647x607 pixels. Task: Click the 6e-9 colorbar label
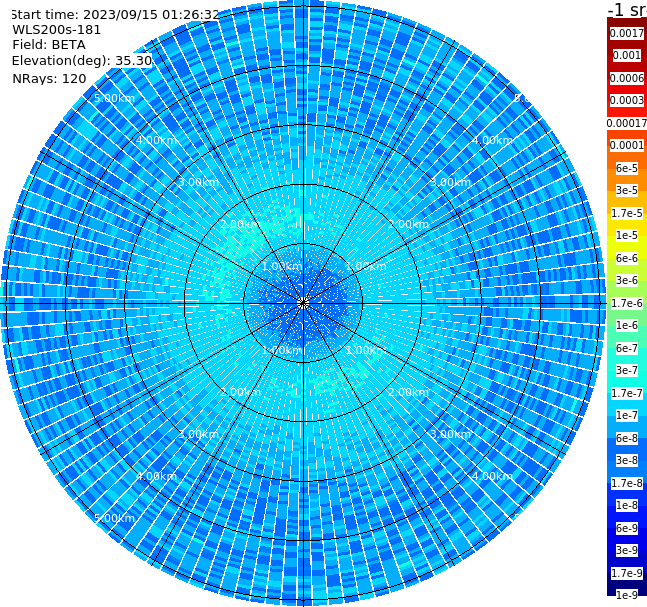627,528
